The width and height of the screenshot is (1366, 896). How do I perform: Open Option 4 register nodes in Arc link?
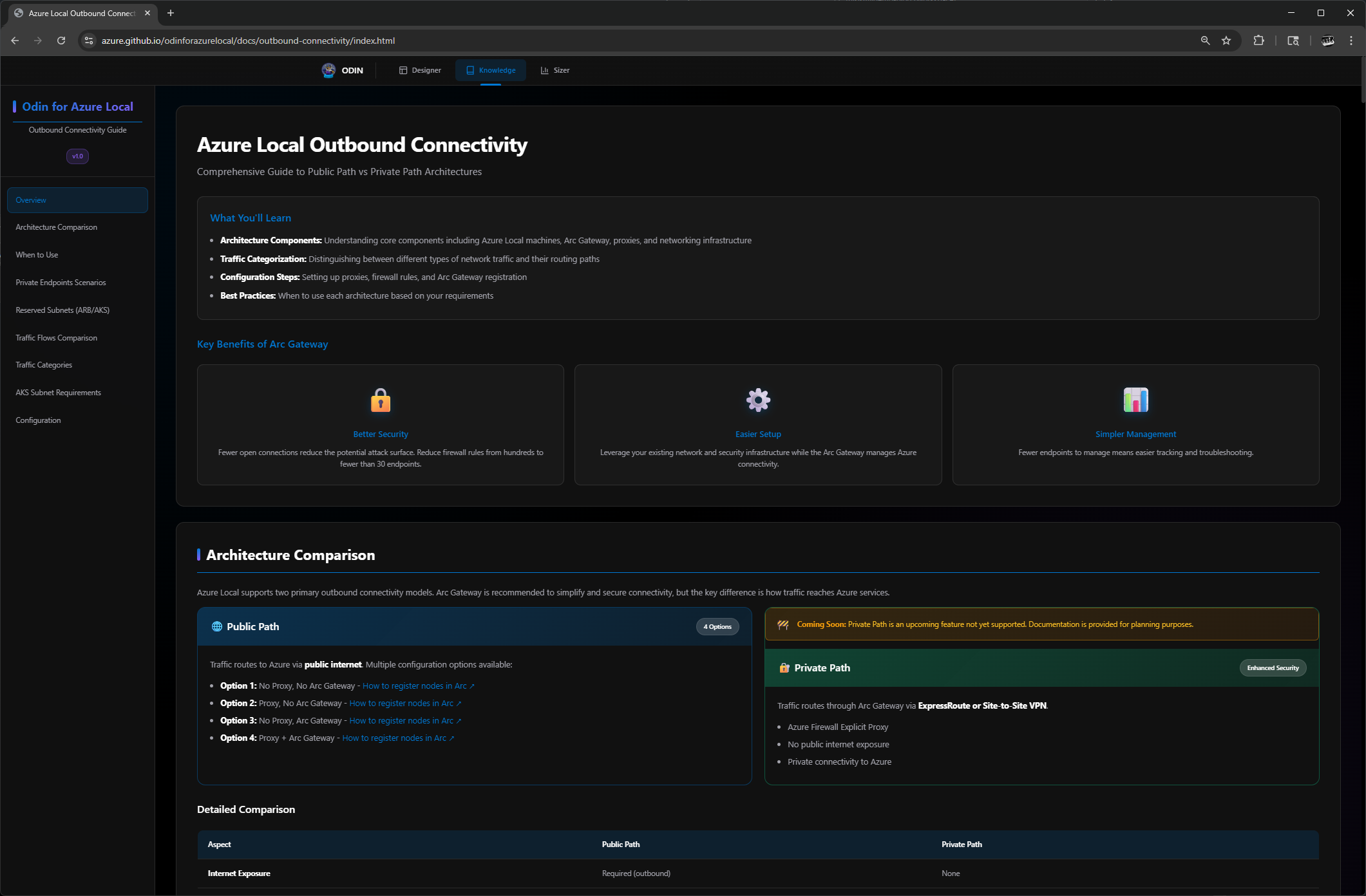pos(397,738)
